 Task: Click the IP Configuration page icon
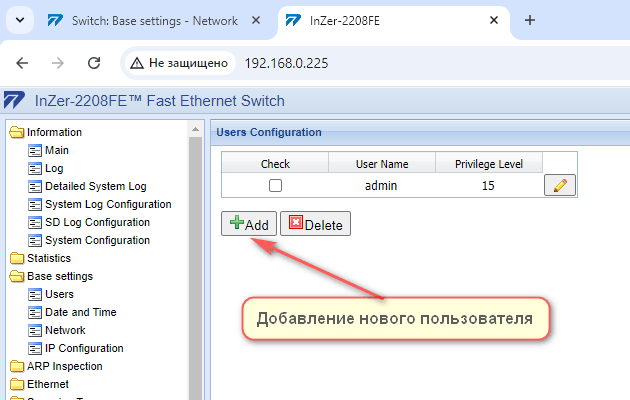[x=35, y=349]
